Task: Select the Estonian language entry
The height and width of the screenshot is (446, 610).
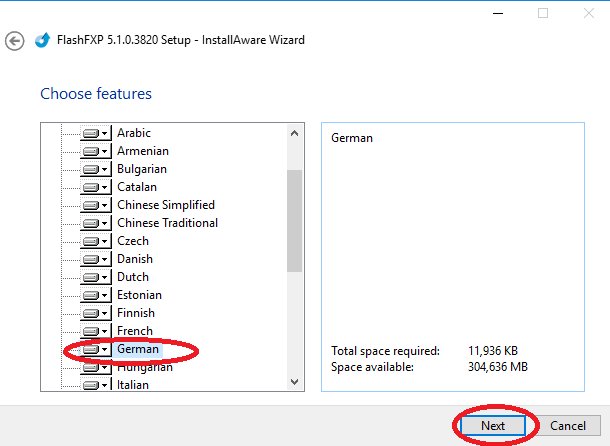Action: [x=139, y=295]
